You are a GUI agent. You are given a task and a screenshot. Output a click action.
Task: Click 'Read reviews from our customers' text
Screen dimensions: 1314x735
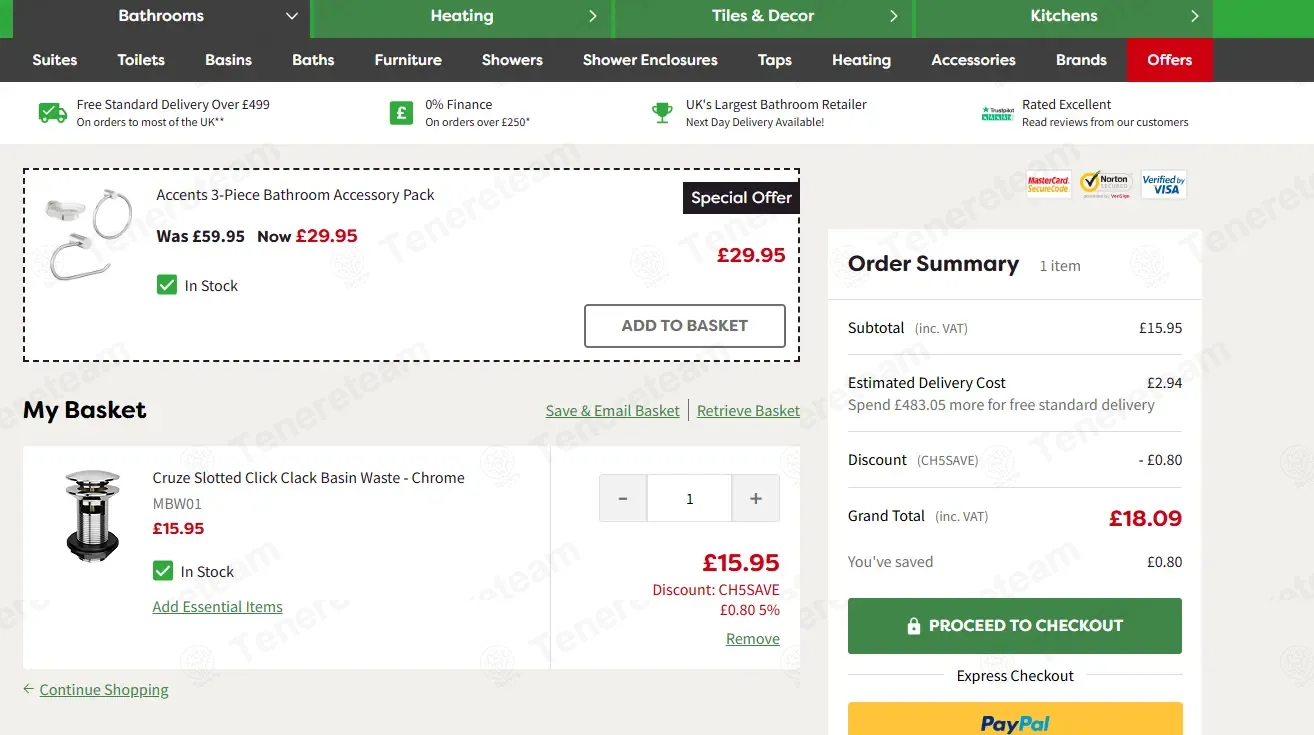pos(1105,122)
